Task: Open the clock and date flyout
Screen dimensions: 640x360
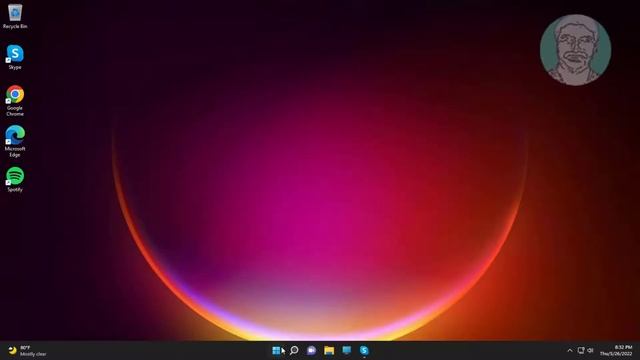Action: (x=616, y=351)
